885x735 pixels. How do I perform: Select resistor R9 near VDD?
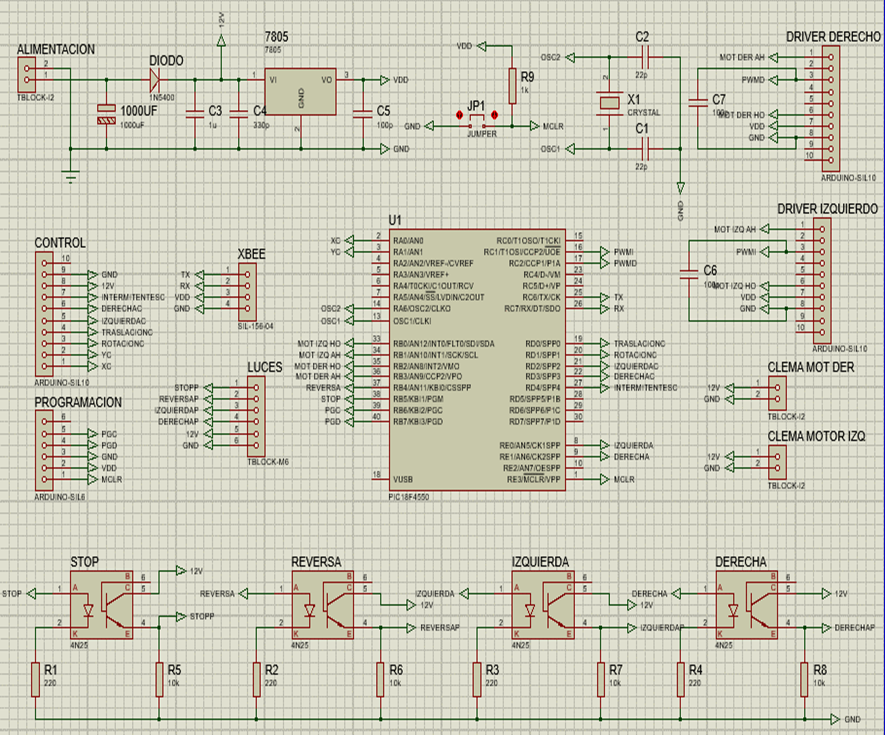(x=512, y=83)
